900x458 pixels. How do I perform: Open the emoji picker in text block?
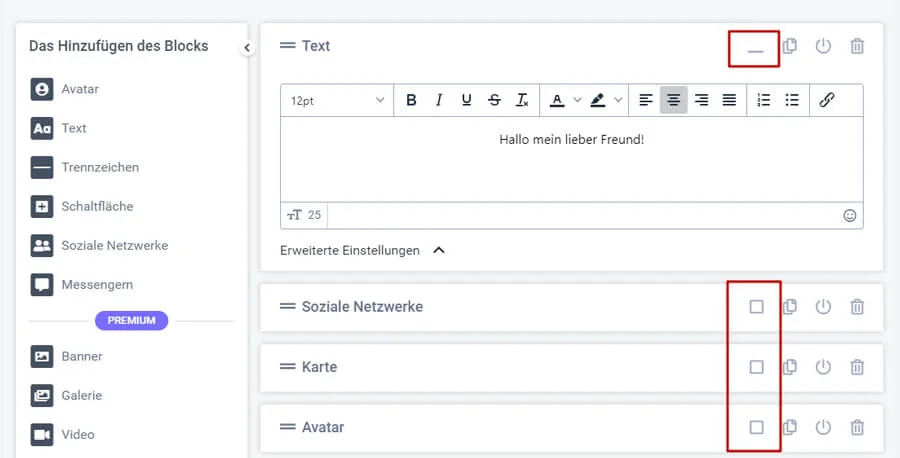pos(850,215)
